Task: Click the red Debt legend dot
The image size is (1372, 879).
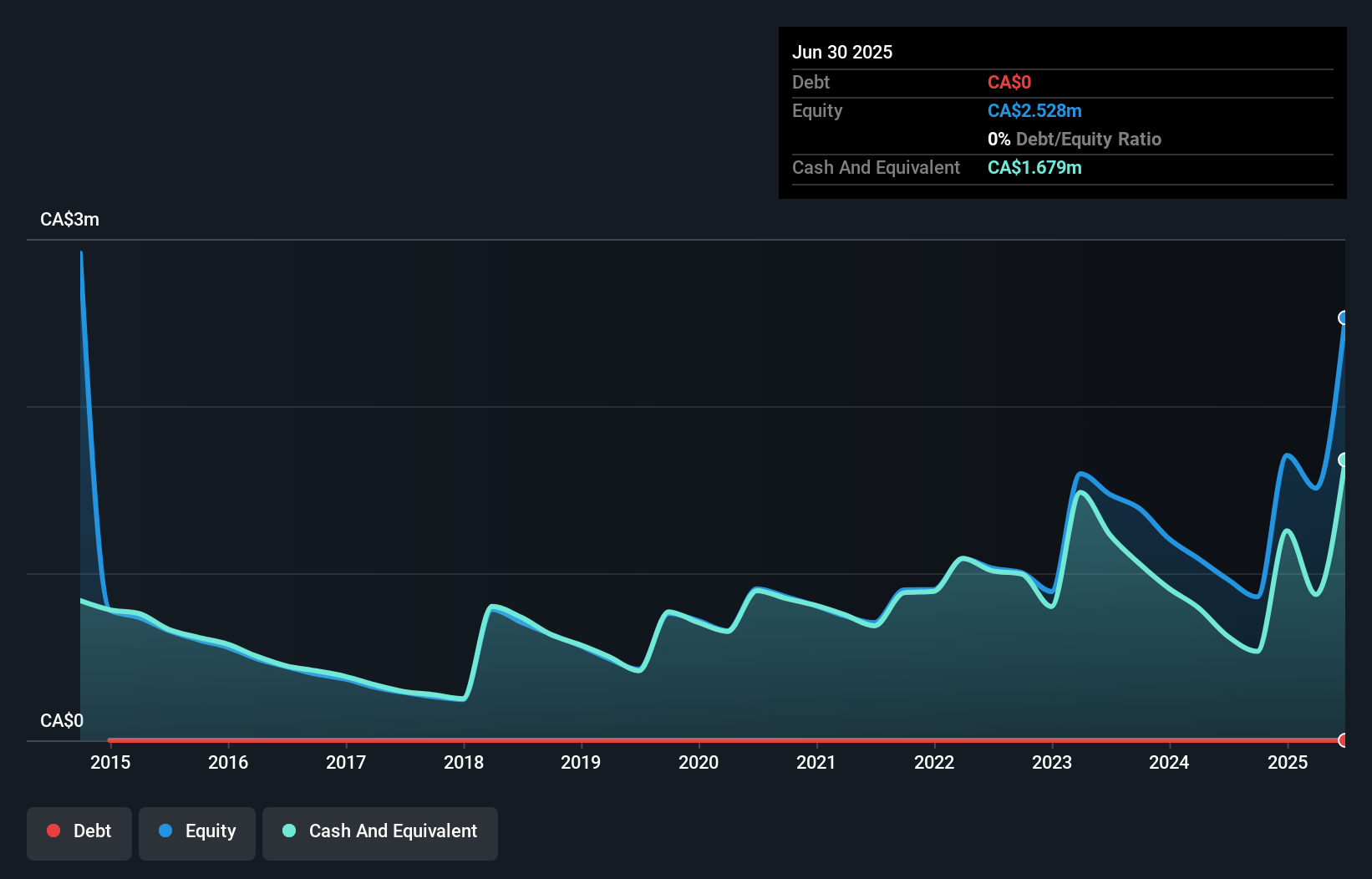Action: click(53, 831)
